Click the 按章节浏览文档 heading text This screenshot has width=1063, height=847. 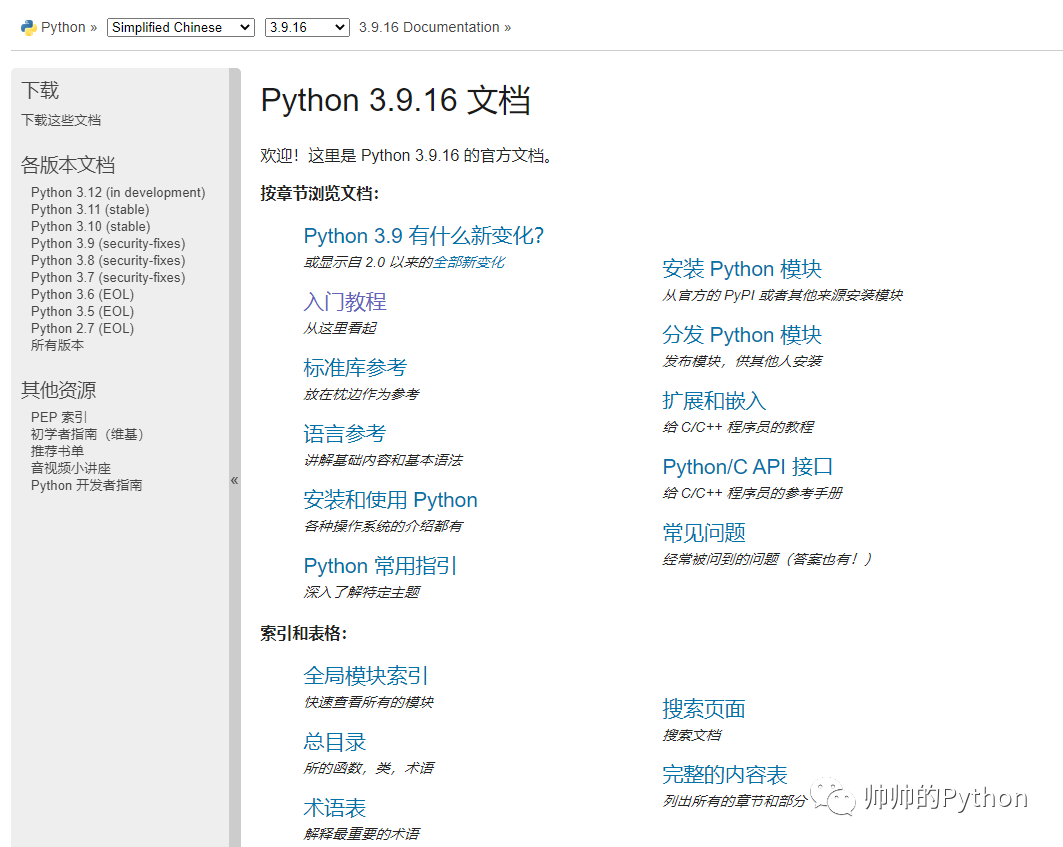319,194
